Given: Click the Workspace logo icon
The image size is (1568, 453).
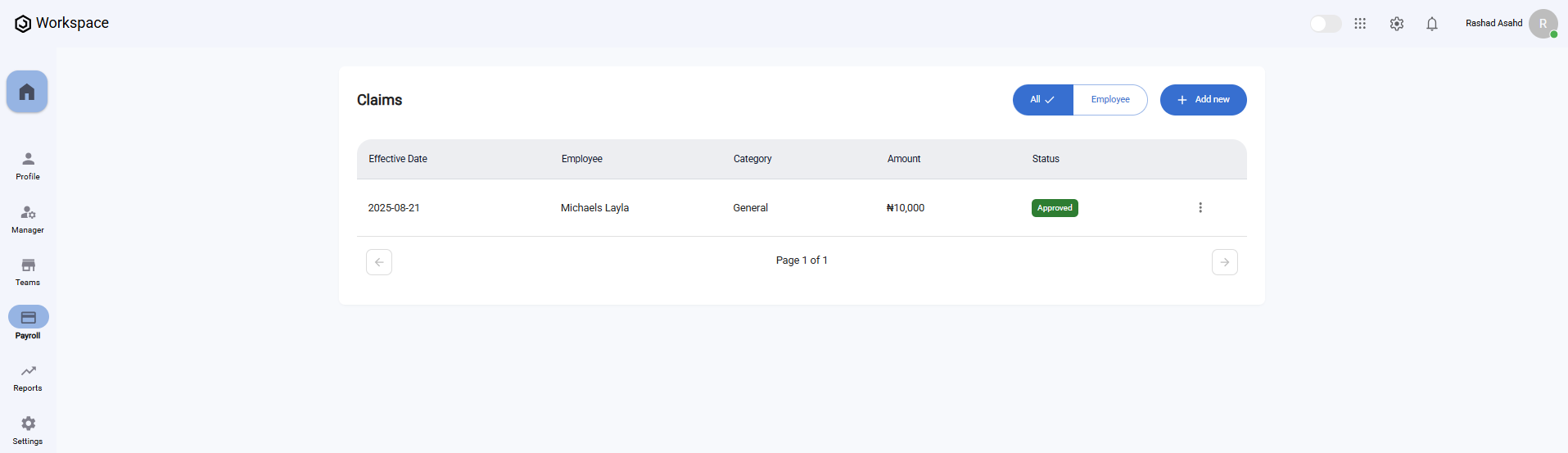Looking at the screenshot, I should (23, 24).
